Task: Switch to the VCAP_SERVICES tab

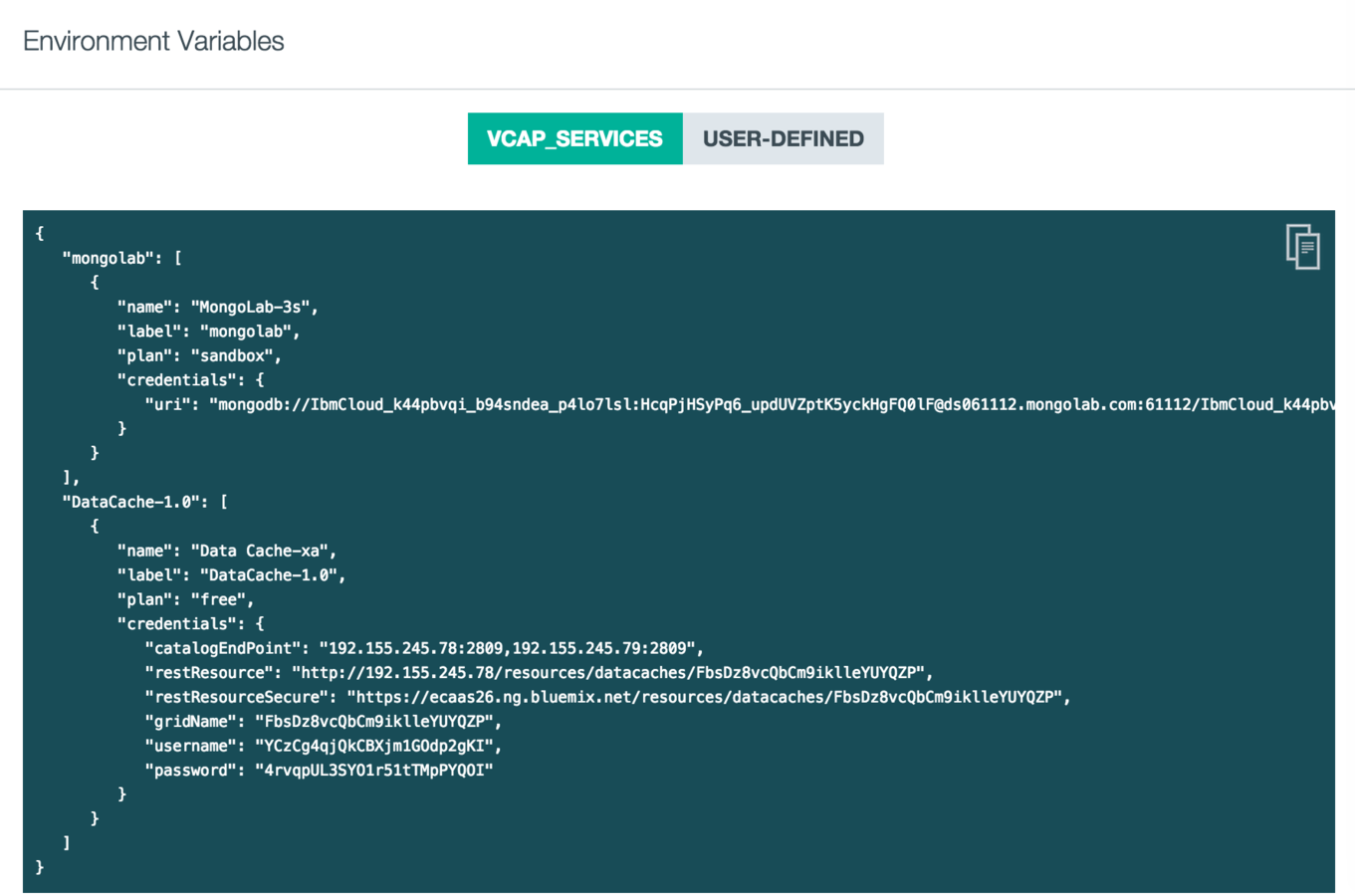Action: click(574, 138)
